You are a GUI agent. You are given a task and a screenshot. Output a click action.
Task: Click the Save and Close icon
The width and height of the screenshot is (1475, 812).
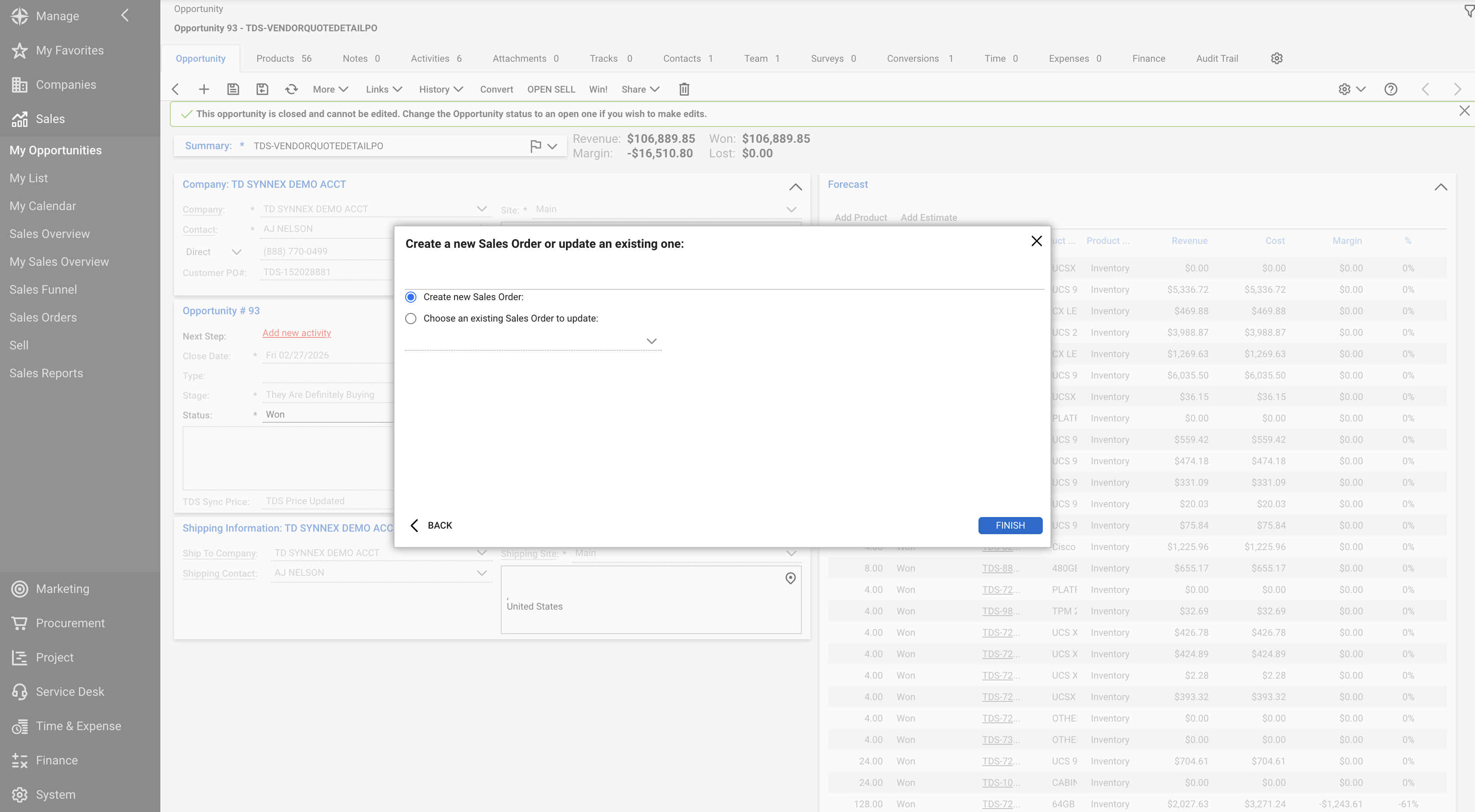[262, 89]
